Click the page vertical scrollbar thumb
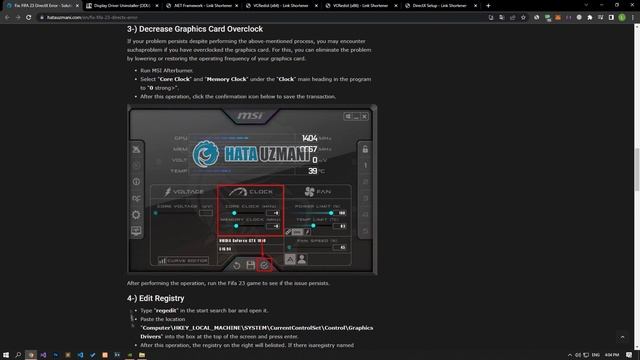 tap(637, 169)
